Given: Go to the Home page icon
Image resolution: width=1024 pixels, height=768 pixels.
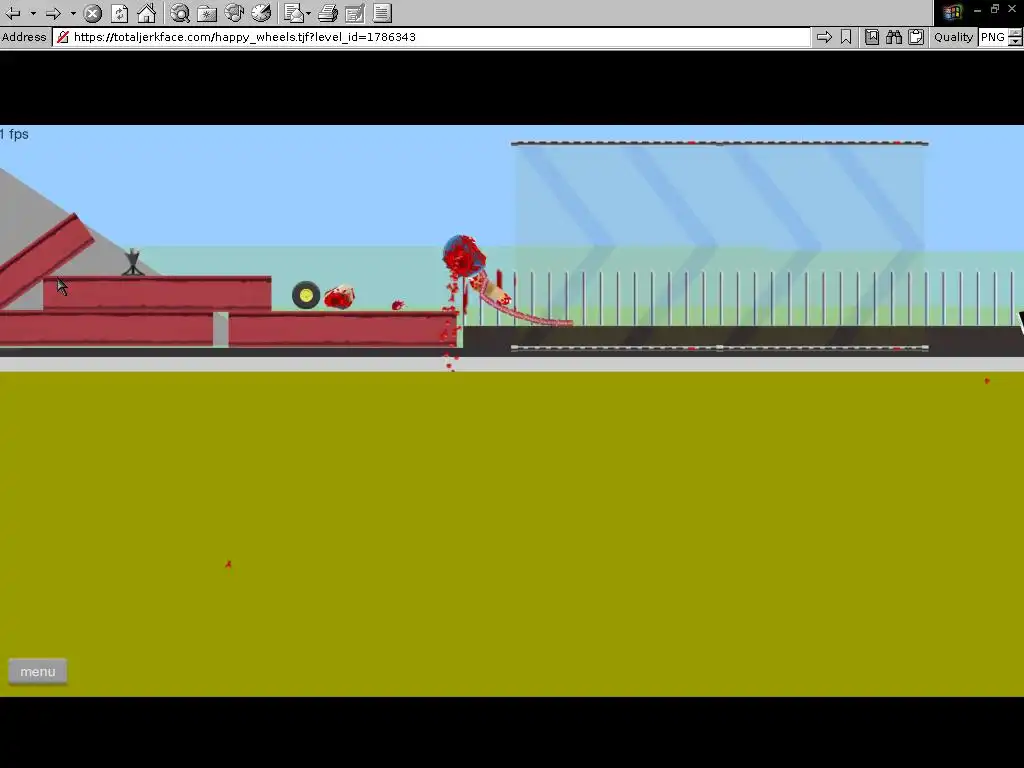Looking at the screenshot, I should coord(146,13).
